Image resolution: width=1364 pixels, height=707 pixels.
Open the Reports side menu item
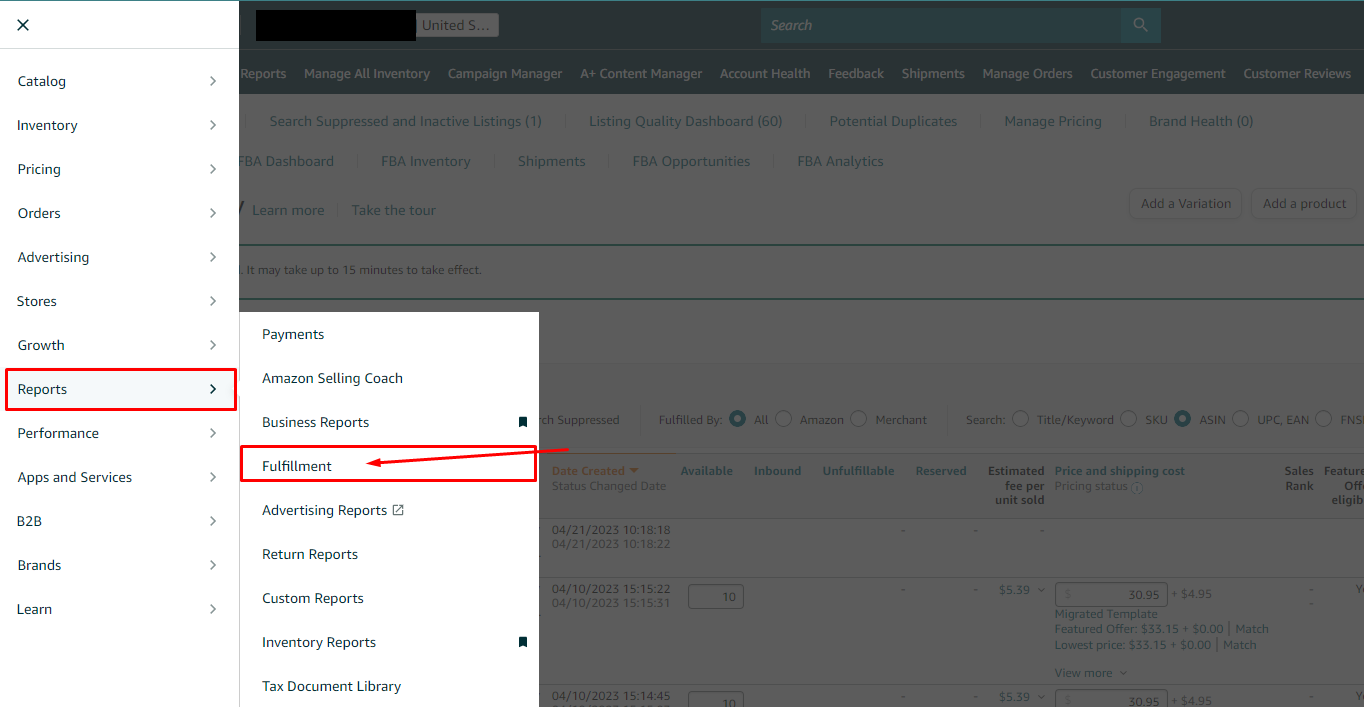[x=120, y=389]
